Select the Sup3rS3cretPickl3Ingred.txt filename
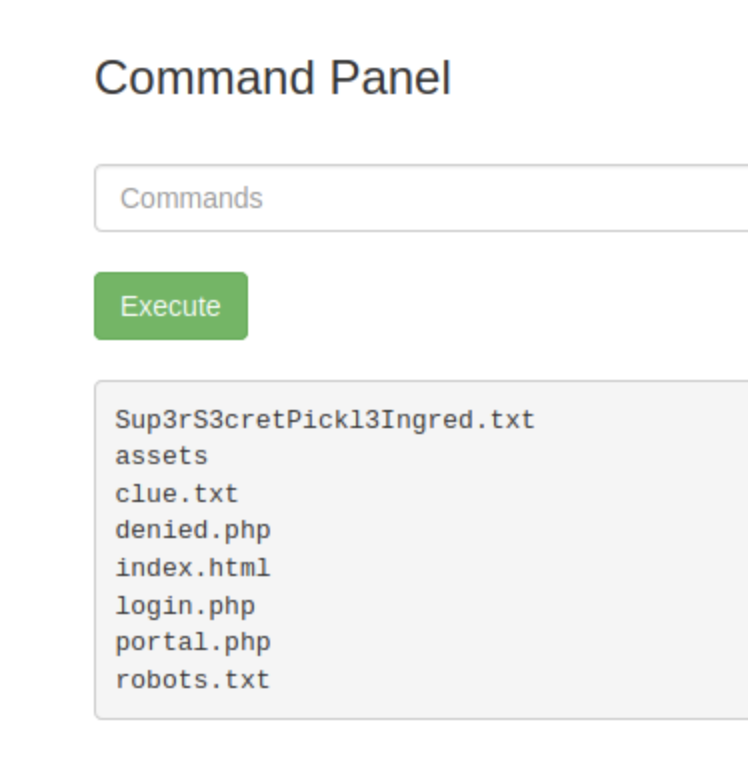 [x=325, y=420]
